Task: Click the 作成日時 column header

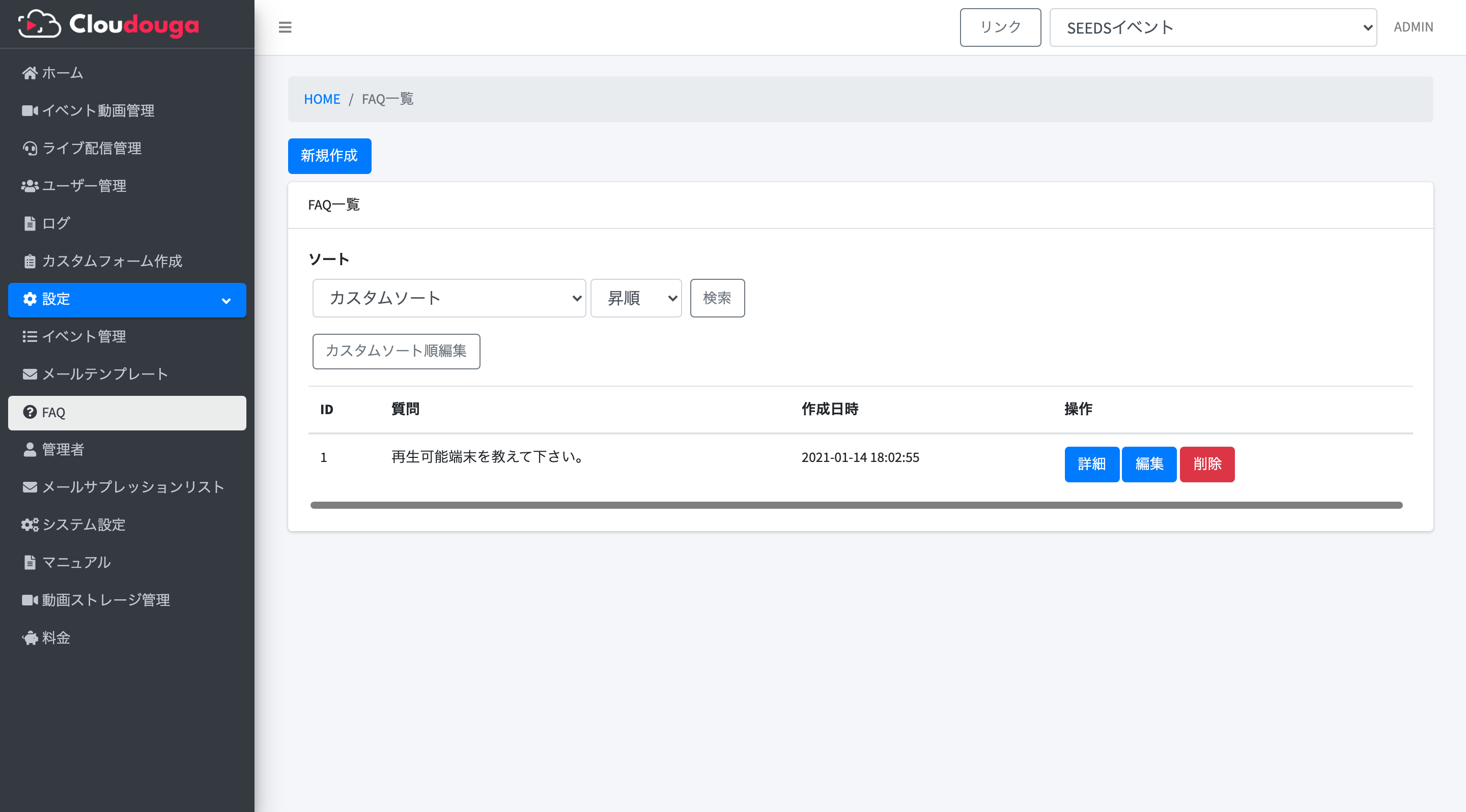Action: [830, 410]
